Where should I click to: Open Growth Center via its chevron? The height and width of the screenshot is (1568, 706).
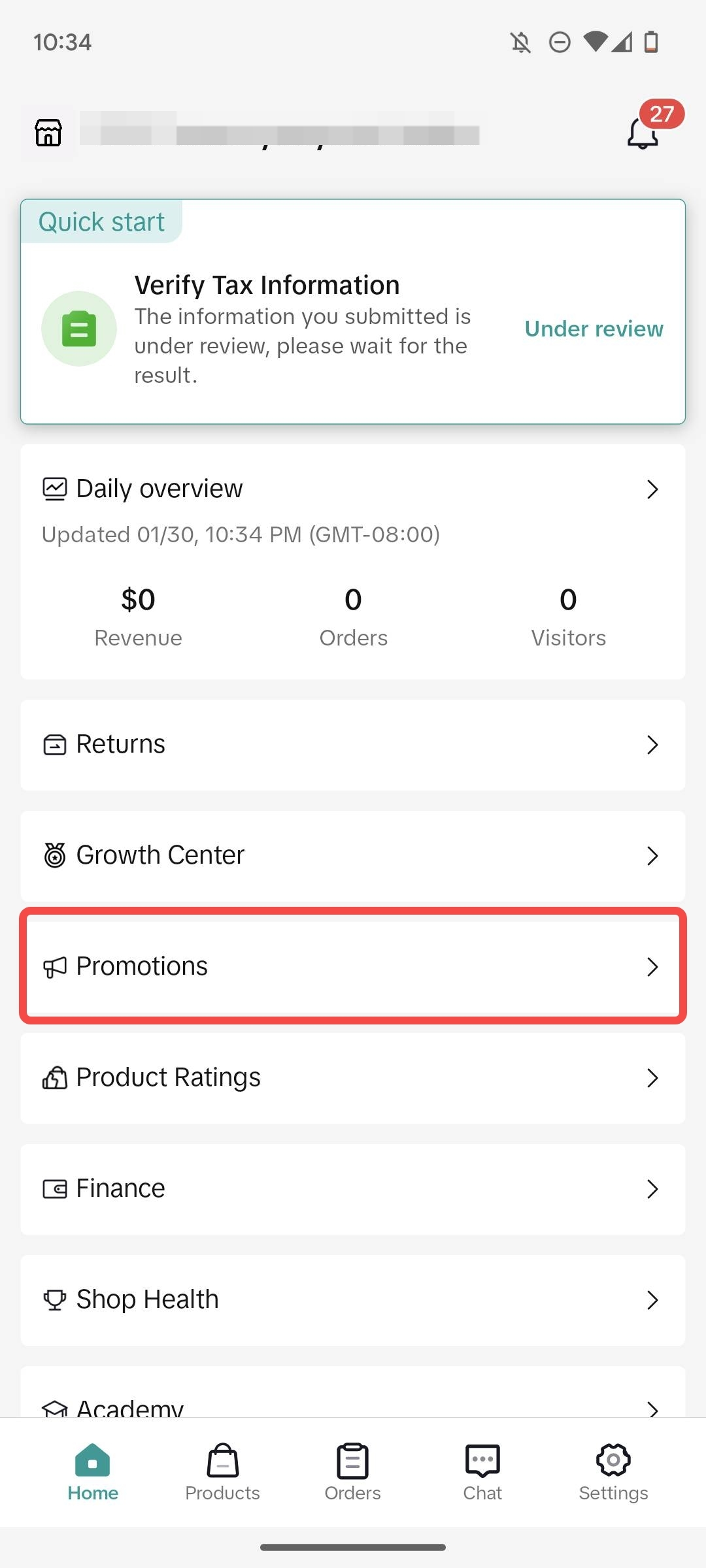click(x=652, y=856)
